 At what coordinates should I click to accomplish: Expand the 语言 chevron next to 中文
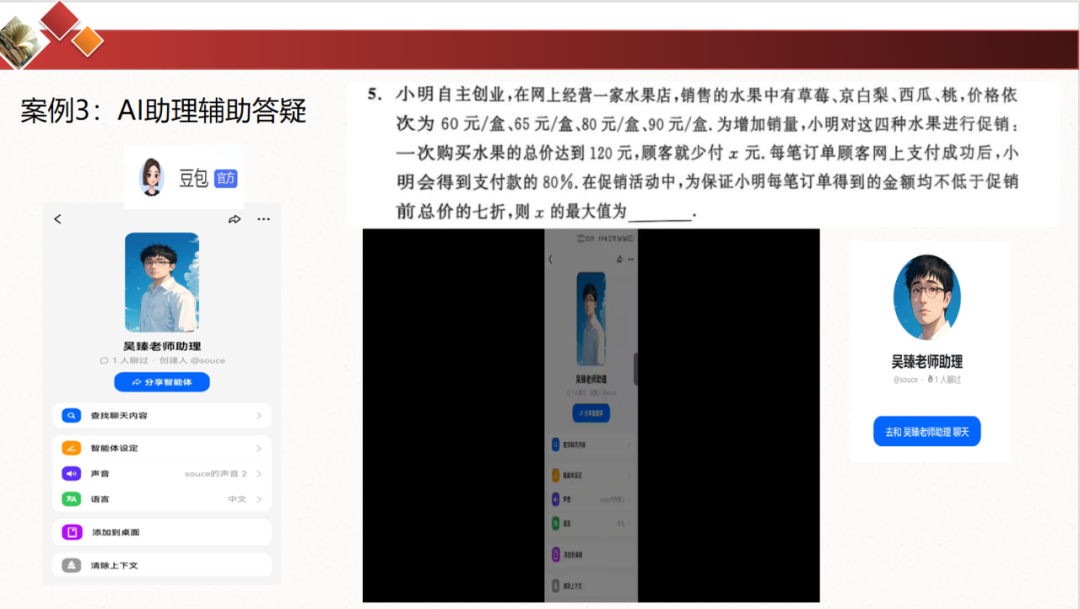point(259,499)
